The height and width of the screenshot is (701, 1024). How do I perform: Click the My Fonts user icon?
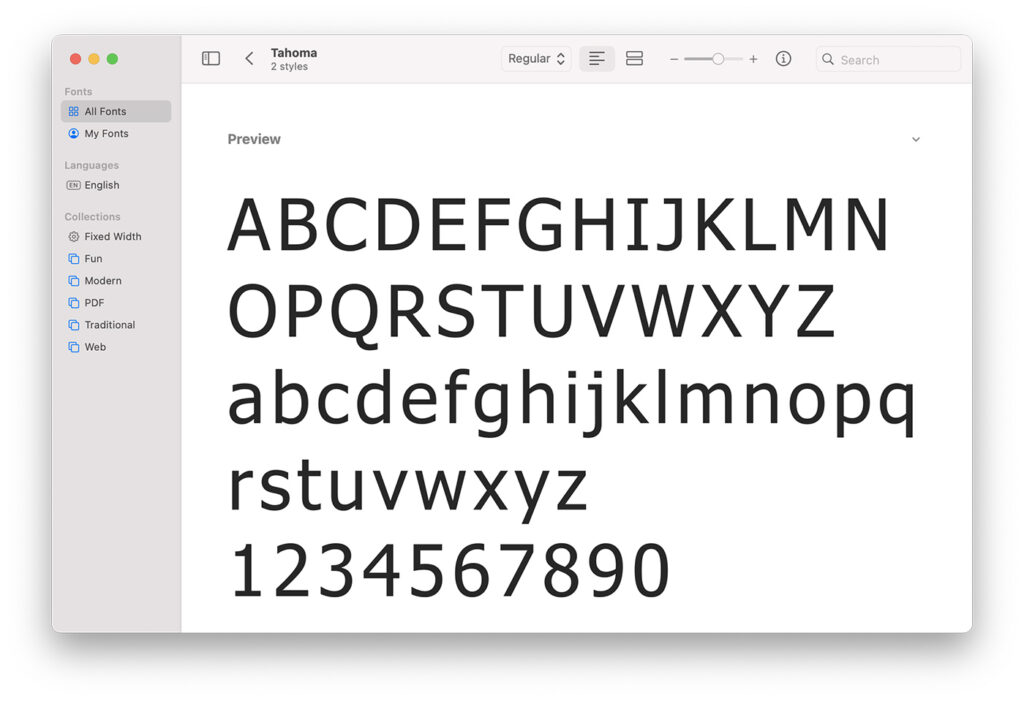tap(72, 133)
